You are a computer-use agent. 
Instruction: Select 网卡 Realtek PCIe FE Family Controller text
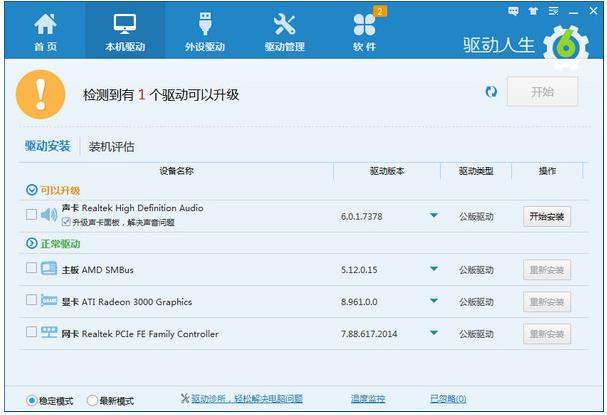[140, 334]
